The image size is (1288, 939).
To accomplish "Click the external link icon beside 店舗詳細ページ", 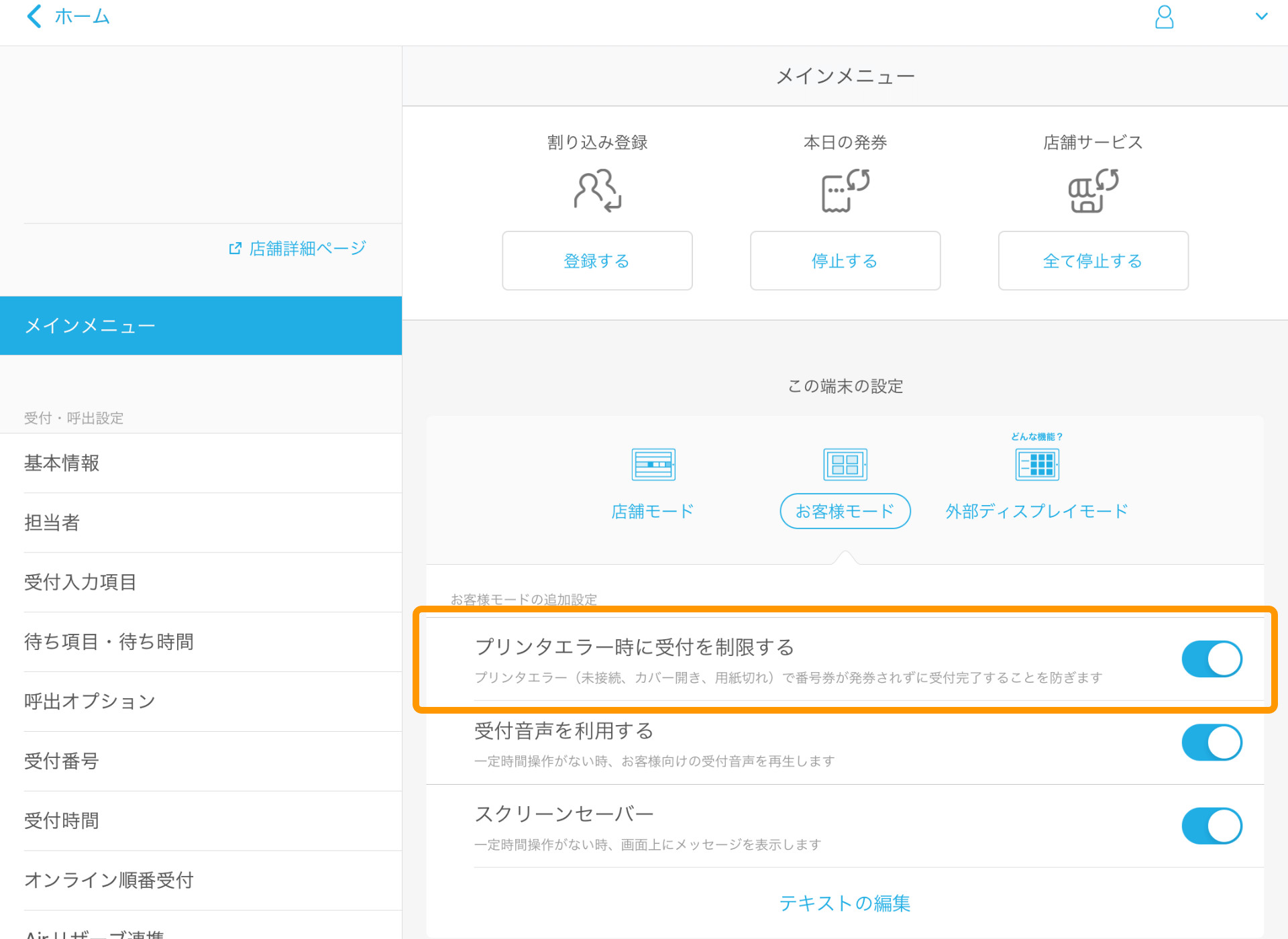I will tap(234, 247).
